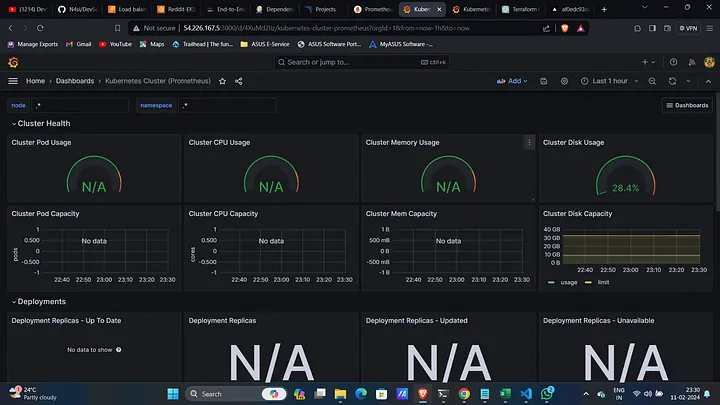
Task: Open the Add dropdown button
Action: tap(512, 81)
